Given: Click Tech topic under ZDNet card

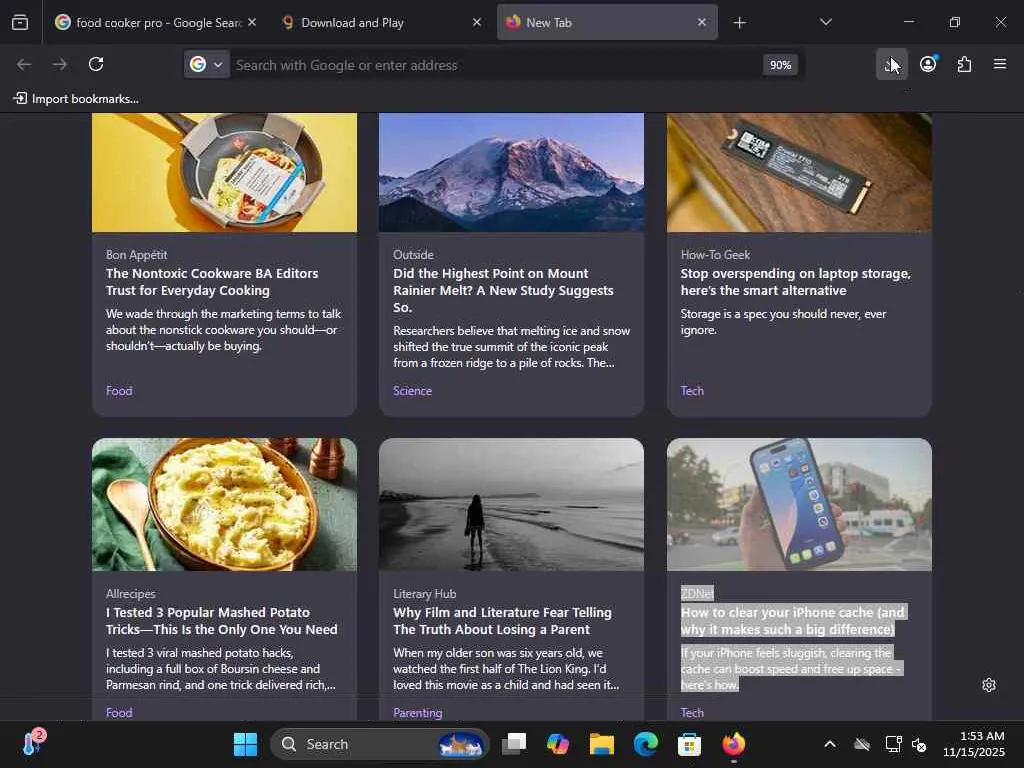Looking at the screenshot, I should coord(692,712).
